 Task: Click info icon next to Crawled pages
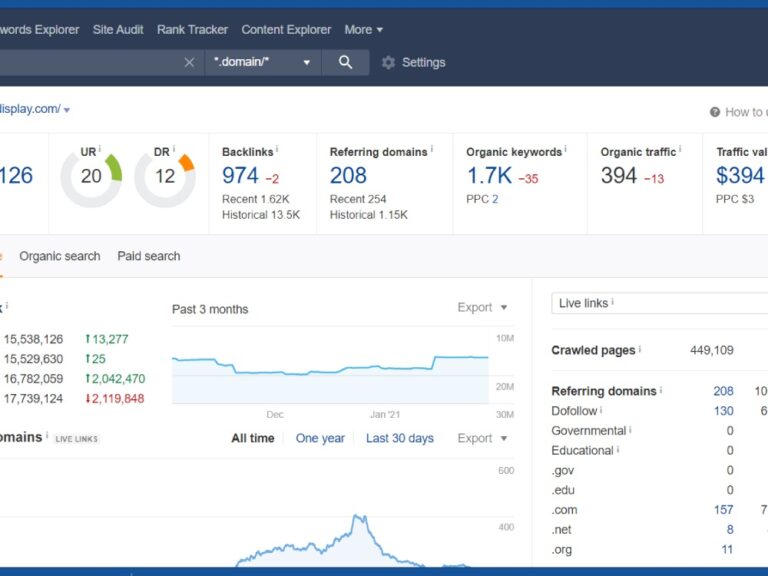pyautogui.click(x=640, y=349)
